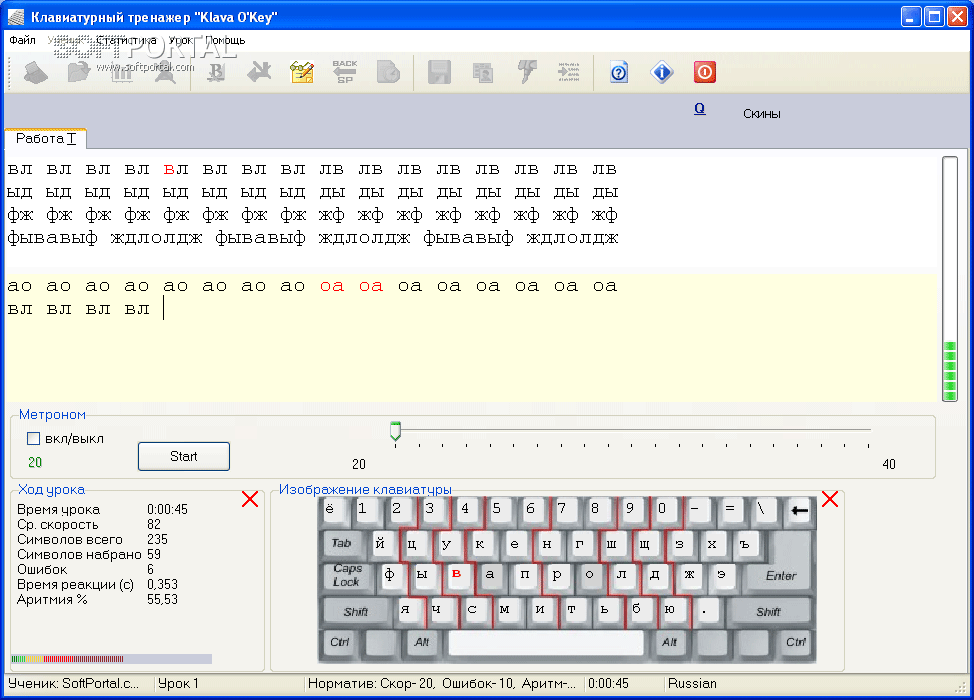The width and height of the screenshot is (974, 700).
Task: Click the Russian layout status bar entry
Action: click(692, 684)
